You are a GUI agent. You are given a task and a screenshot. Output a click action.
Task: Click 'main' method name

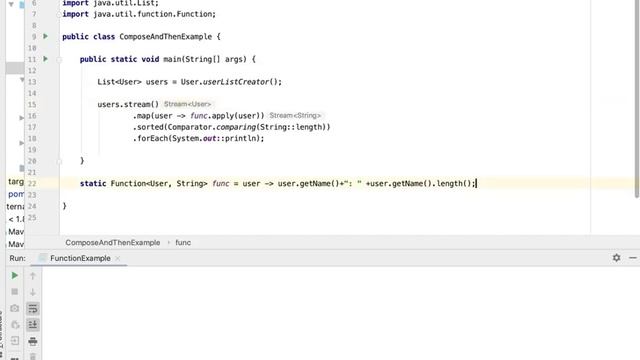point(172,59)
